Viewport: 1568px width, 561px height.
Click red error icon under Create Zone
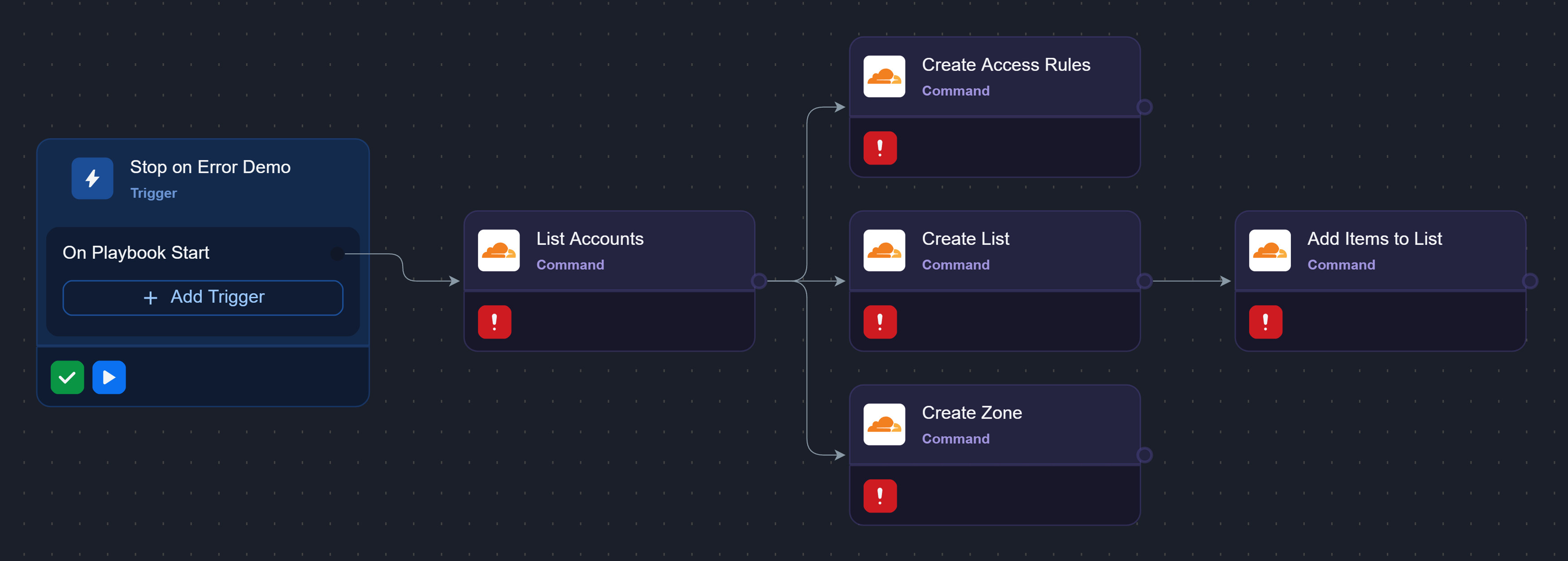click(880, 496)
